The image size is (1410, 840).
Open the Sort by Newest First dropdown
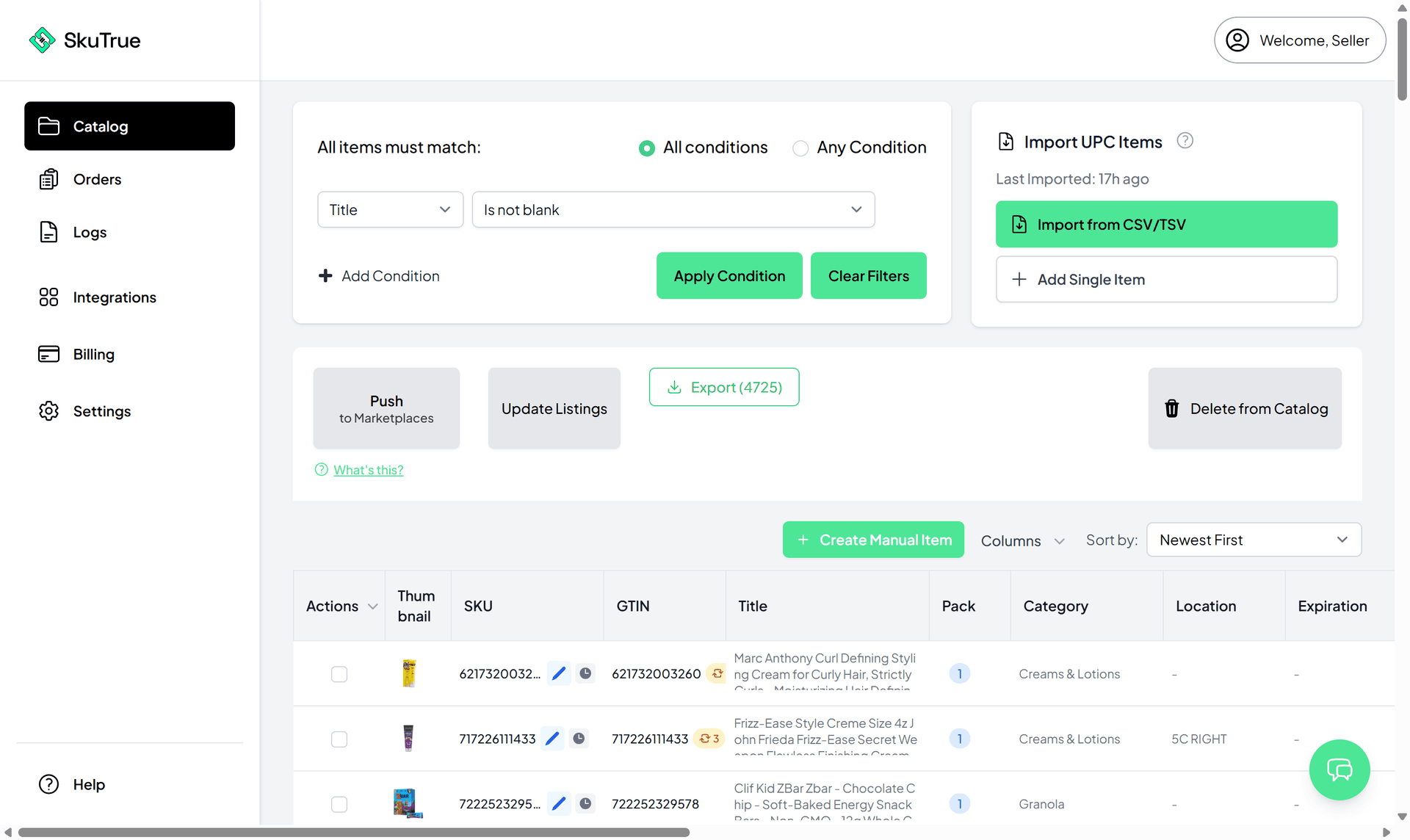[x=1254, y=540]
